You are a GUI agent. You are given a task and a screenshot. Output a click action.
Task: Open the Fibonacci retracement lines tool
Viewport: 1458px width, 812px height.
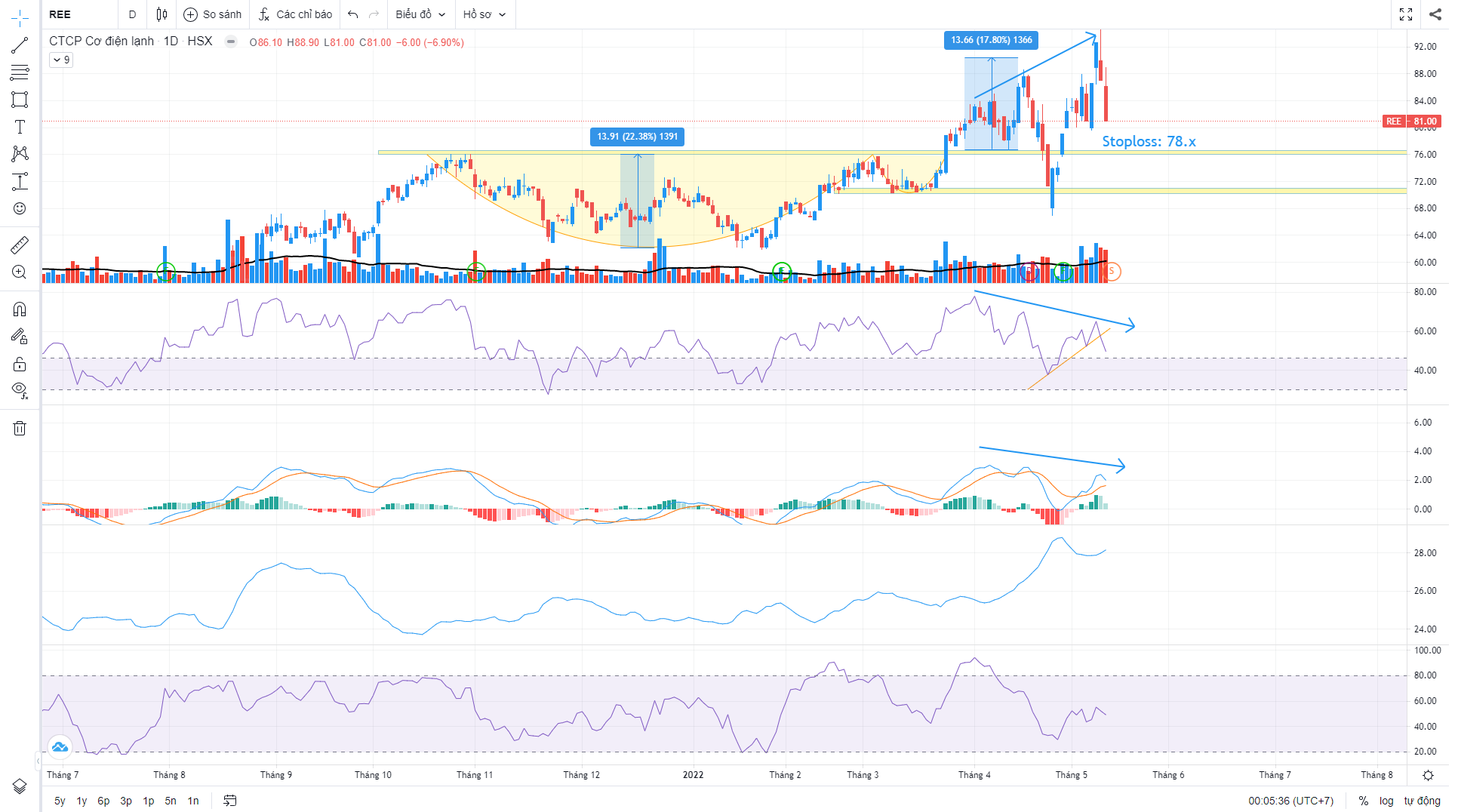pyautogui.click(x=20, y=72)
